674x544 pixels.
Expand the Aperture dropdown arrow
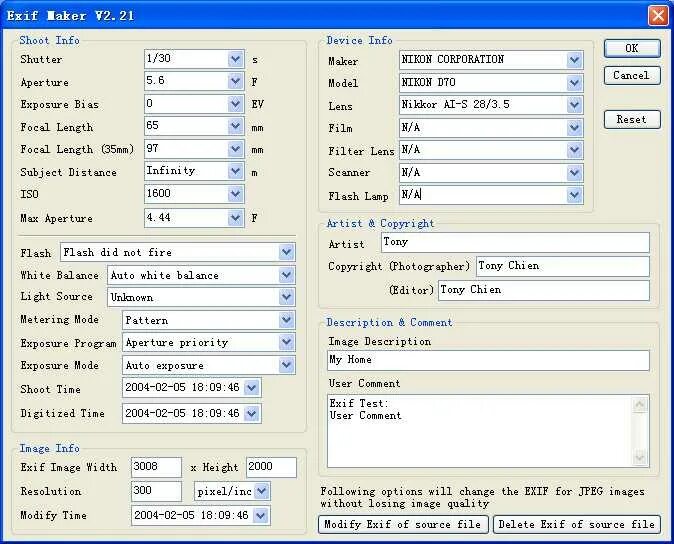point(235,81)
